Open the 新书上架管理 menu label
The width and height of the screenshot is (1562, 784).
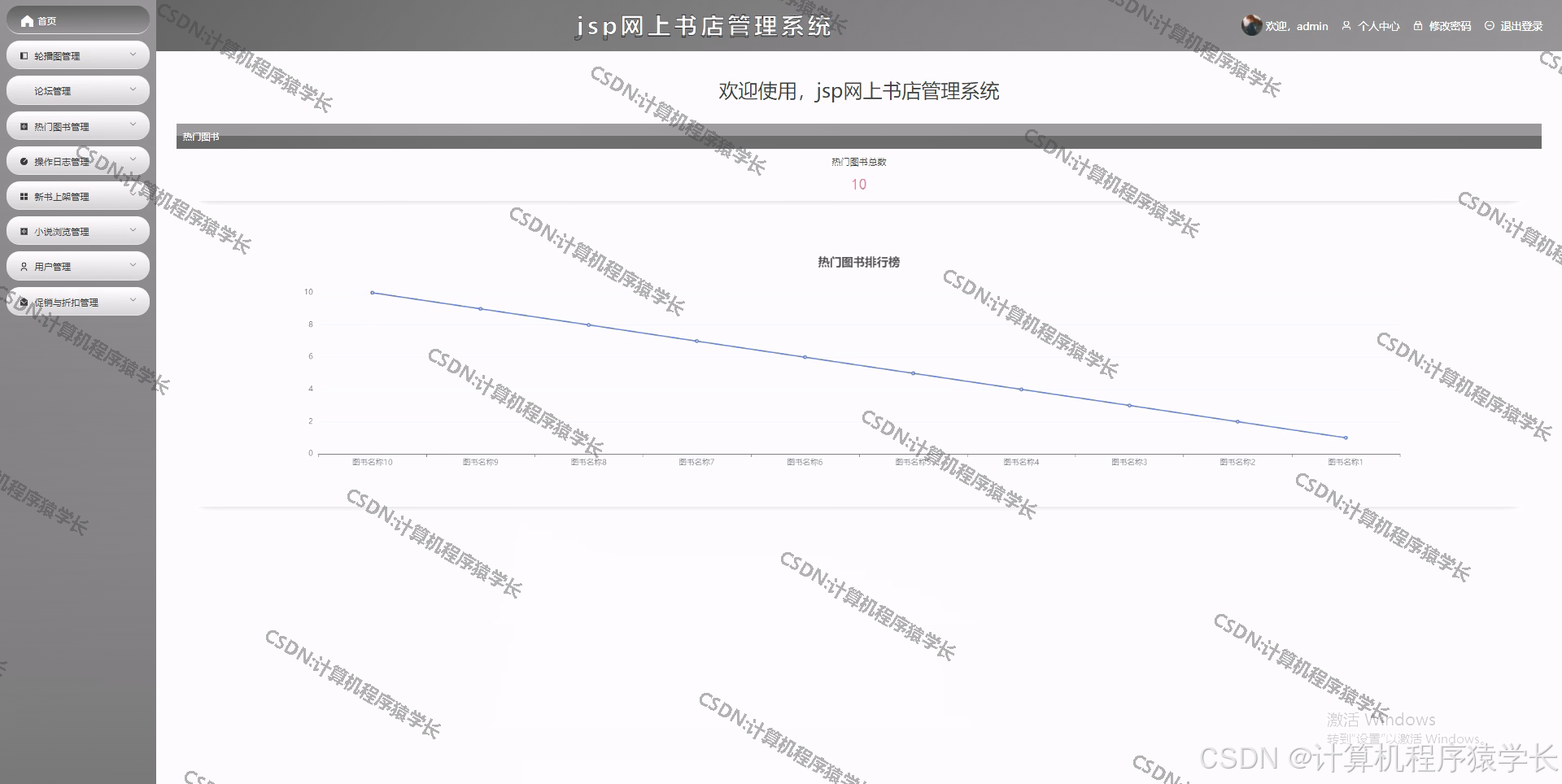(62, 197)
